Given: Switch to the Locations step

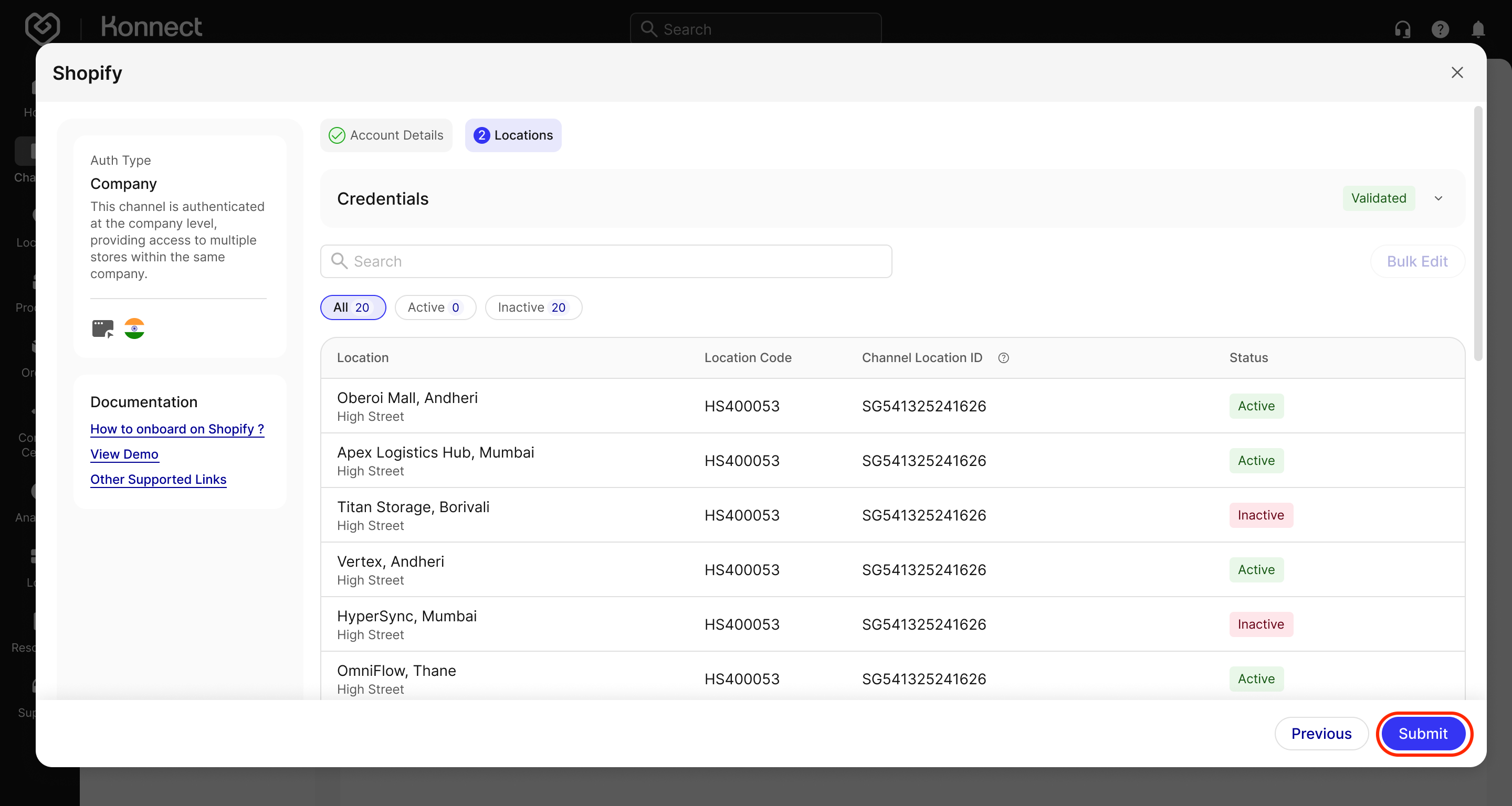Looking at the screenshot, I should (x=513, y=135).
